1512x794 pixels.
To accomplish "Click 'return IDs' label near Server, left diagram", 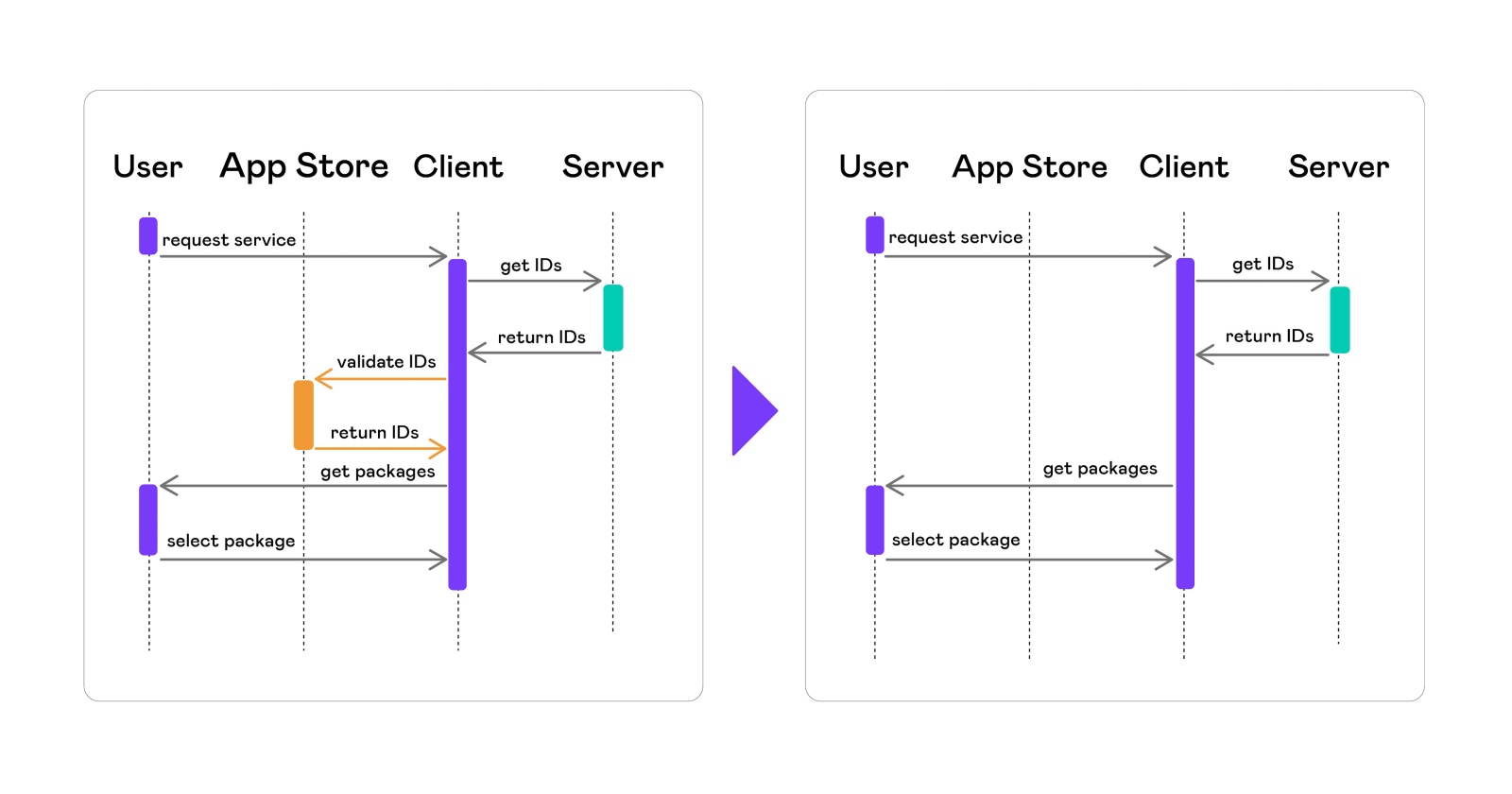I will (x=541, y=337).
